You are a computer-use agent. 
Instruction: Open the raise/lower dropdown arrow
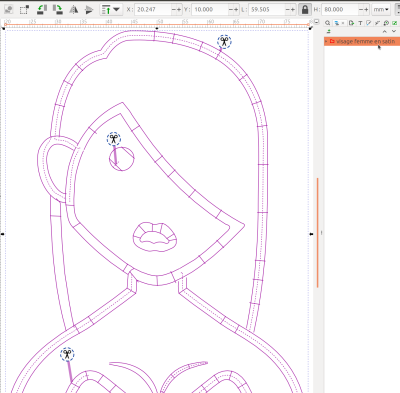point(116,10)
